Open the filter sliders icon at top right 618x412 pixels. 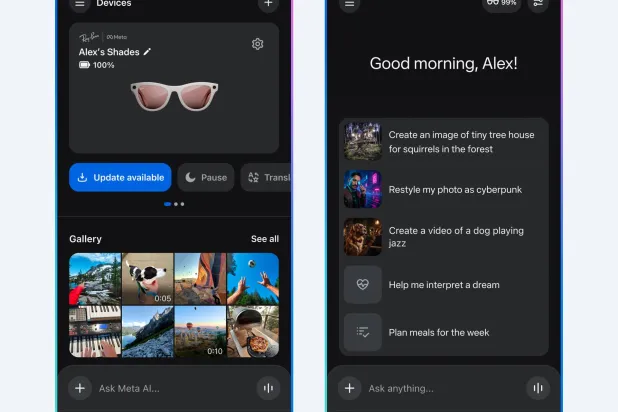pos(538,4)
